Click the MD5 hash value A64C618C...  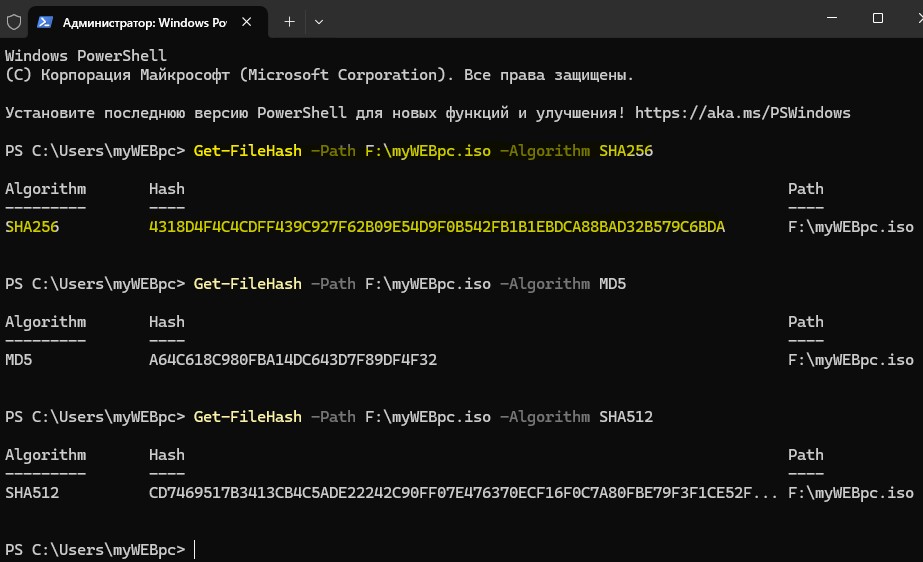293,360
